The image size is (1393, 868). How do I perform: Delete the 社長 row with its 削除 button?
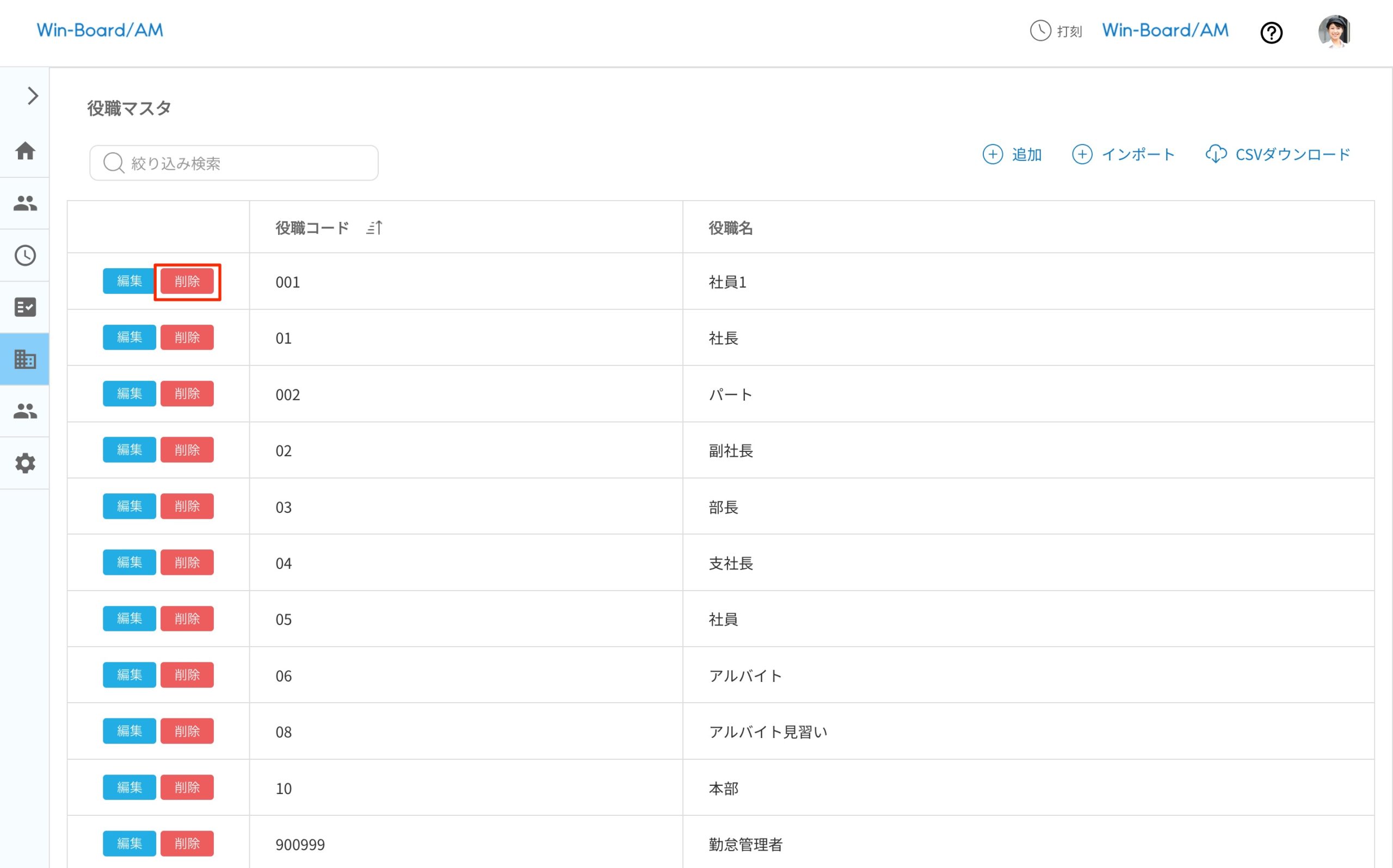point(187,337)
